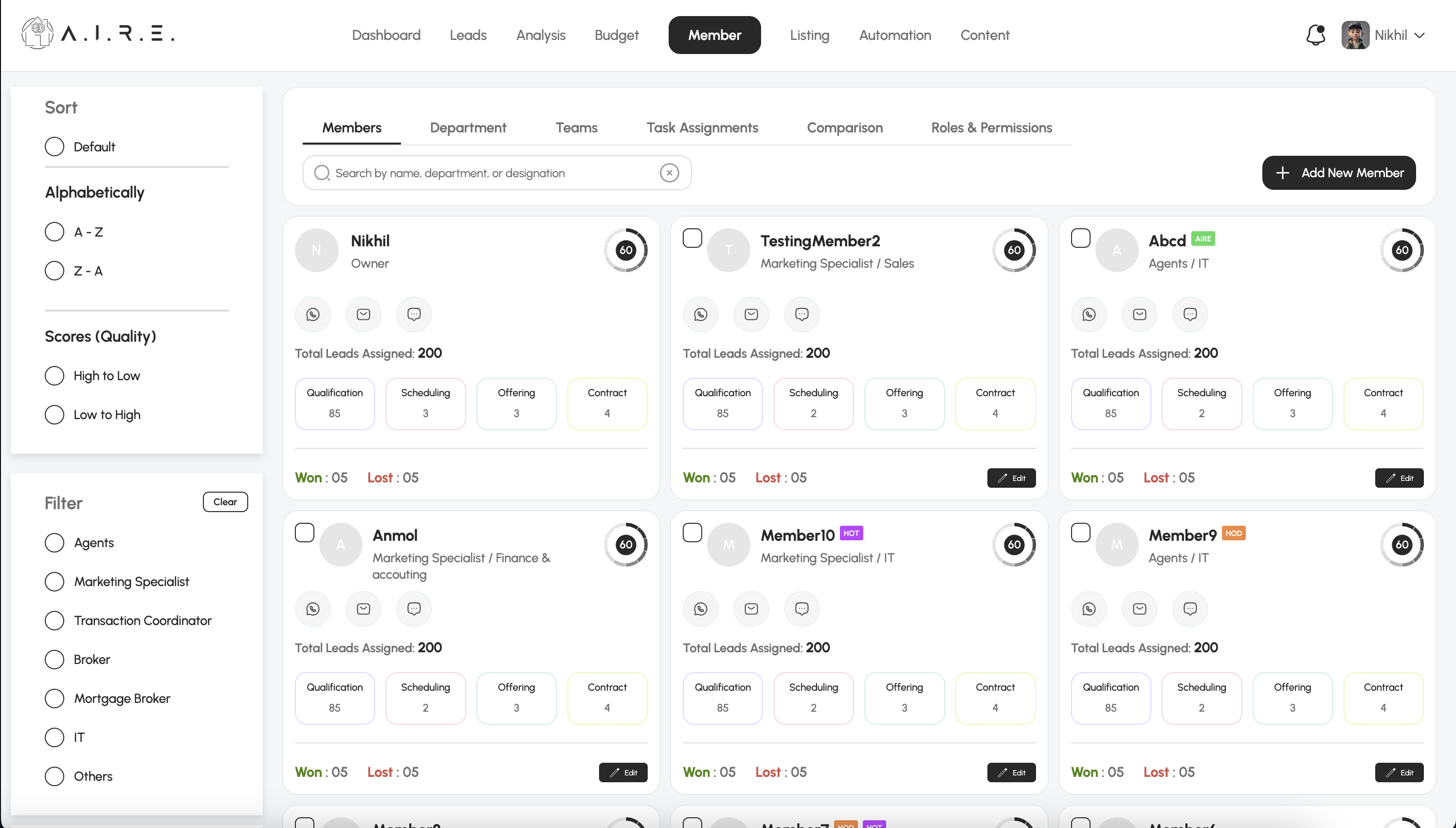Open WhatsApp for Member9
This screenshot has height=828, width=1456.
(1089, 608)
